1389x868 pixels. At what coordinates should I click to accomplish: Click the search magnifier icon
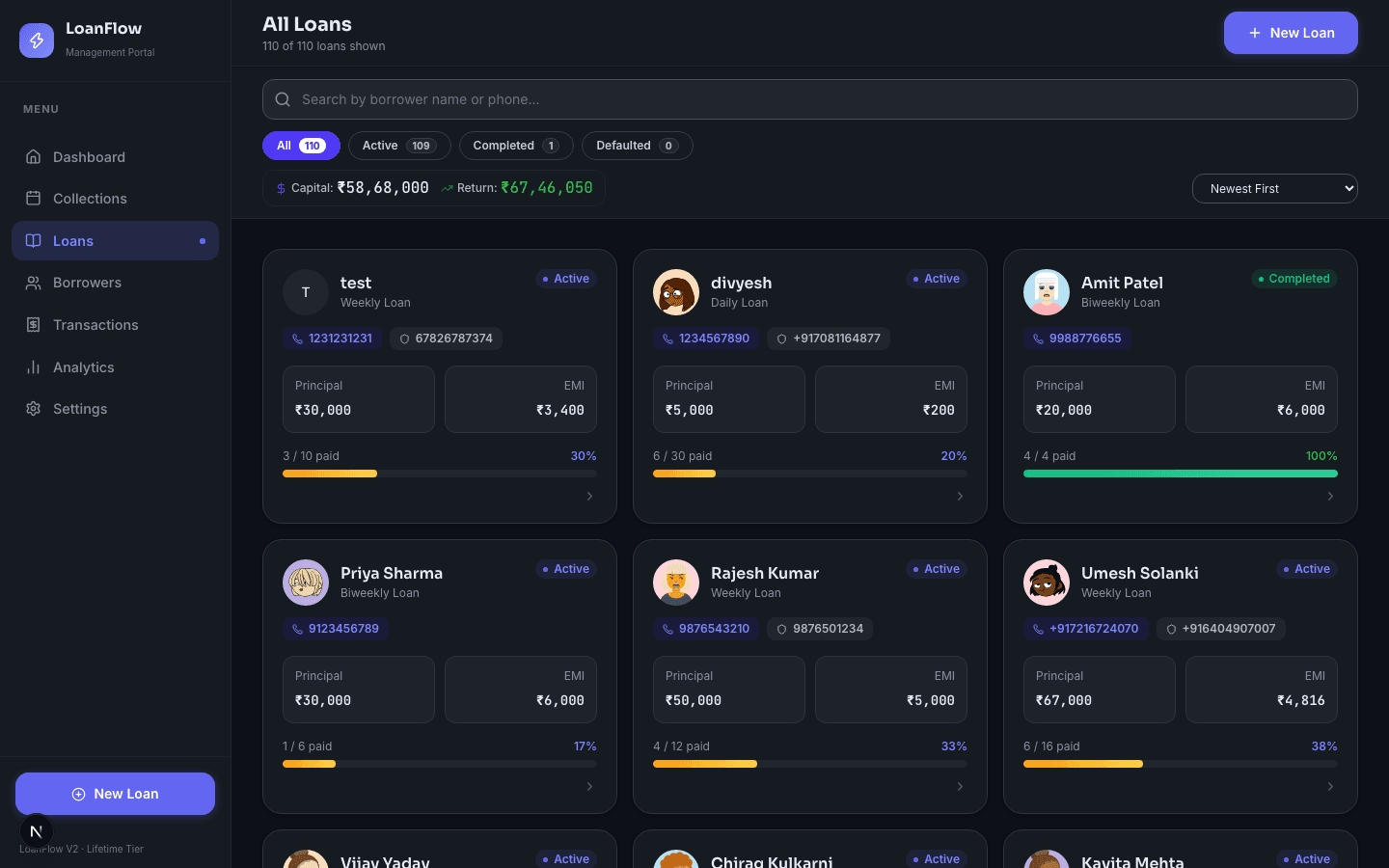coord(283,99)
